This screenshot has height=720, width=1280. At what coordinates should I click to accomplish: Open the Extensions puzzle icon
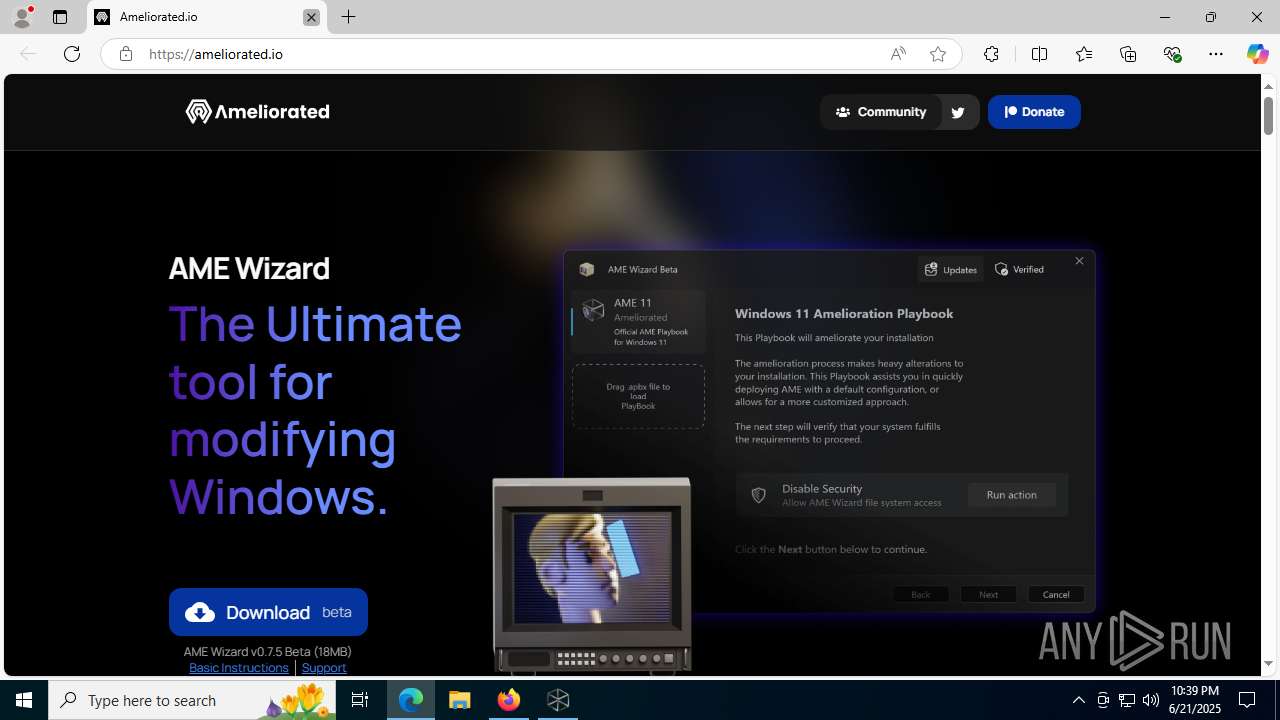991,54
